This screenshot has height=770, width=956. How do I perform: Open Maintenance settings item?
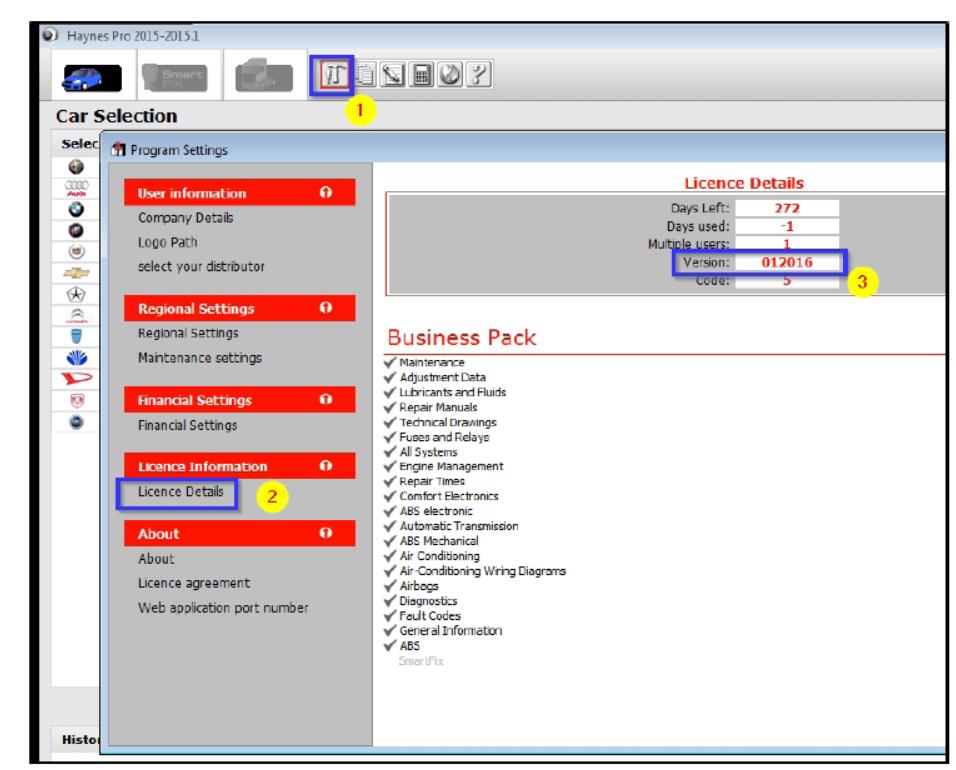[200, 358]
